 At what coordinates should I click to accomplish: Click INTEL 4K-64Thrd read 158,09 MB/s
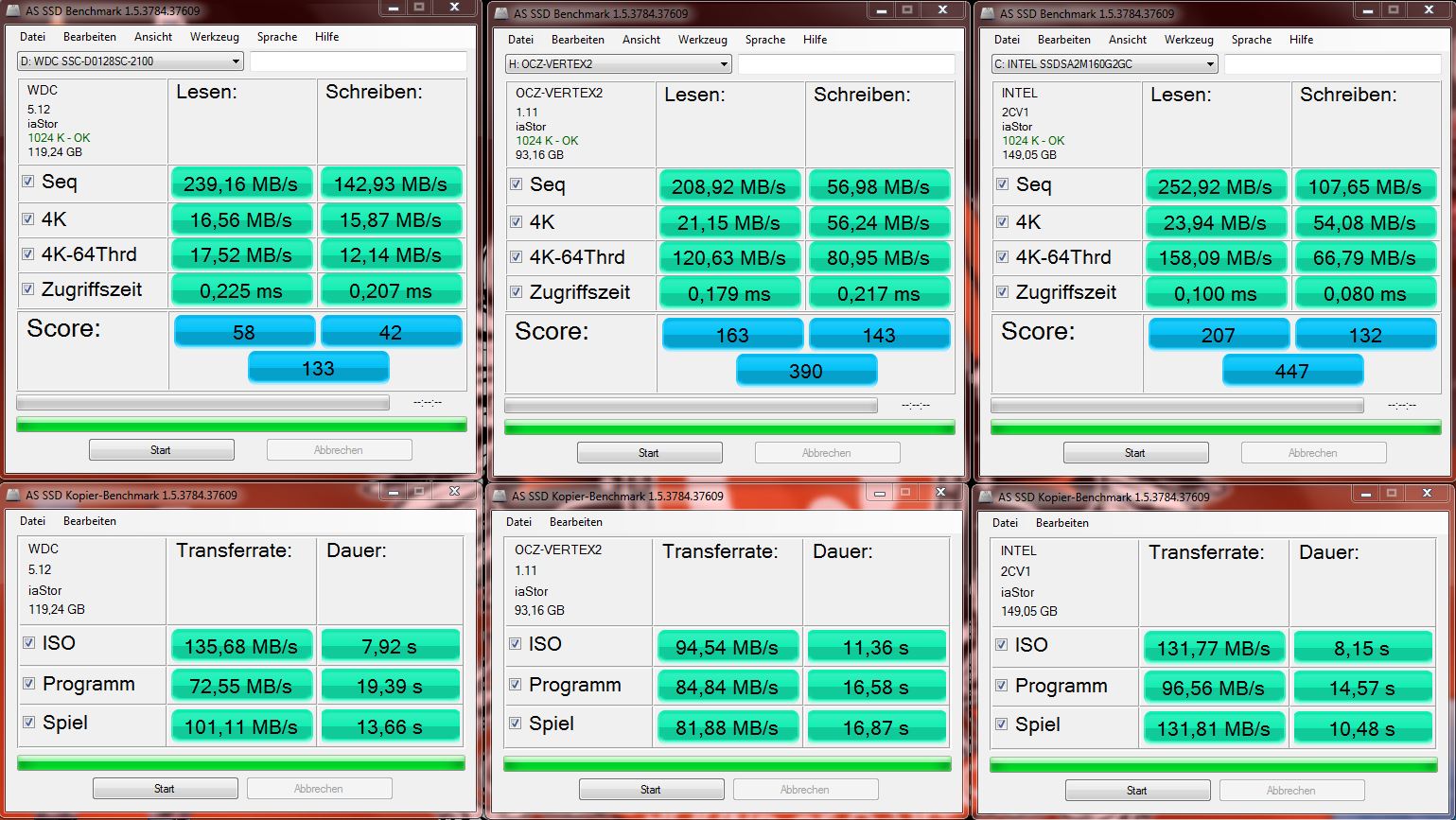pyautogui.click(x=1216, y=257)
